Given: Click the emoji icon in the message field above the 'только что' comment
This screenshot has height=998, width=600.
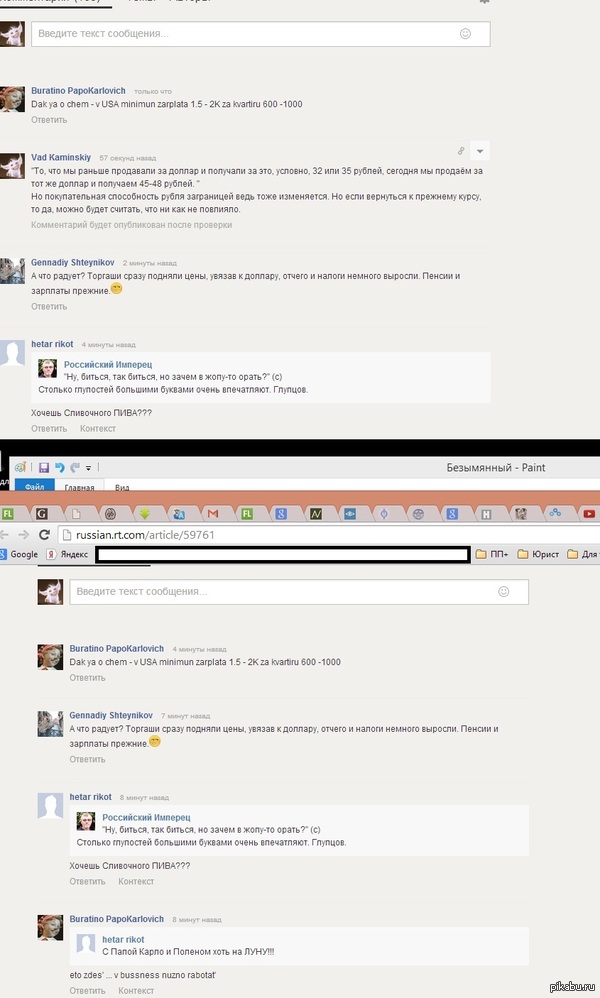Looking at the screenshot, I should 465,34.
